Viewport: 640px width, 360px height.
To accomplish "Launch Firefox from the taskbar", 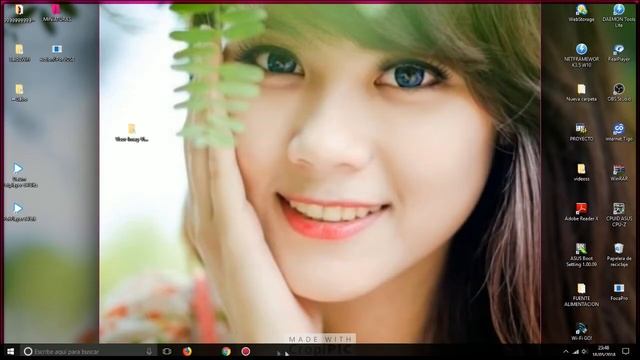I will pyautogui.click(x=187, y=351).
